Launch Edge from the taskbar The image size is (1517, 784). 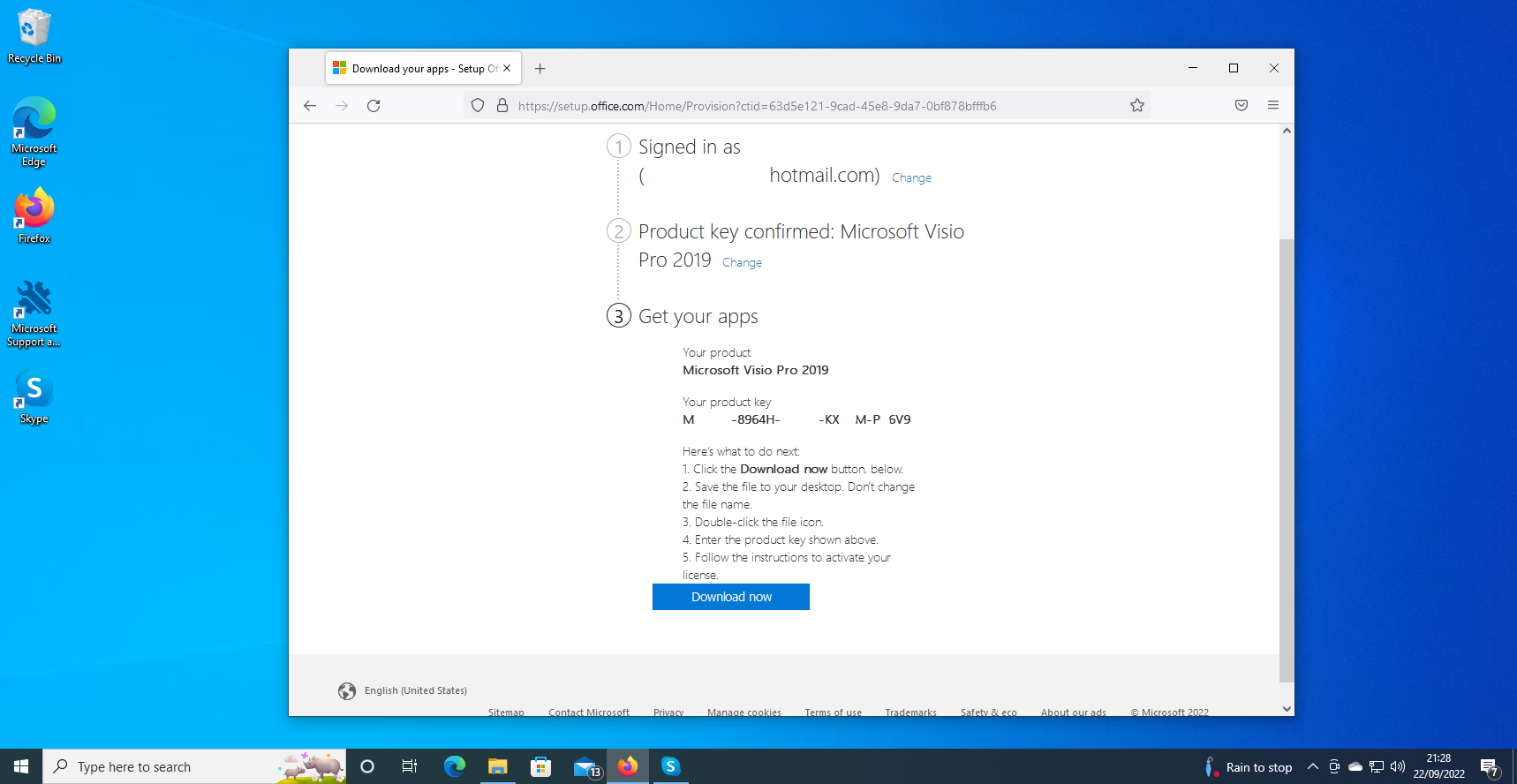click(455, 766)
